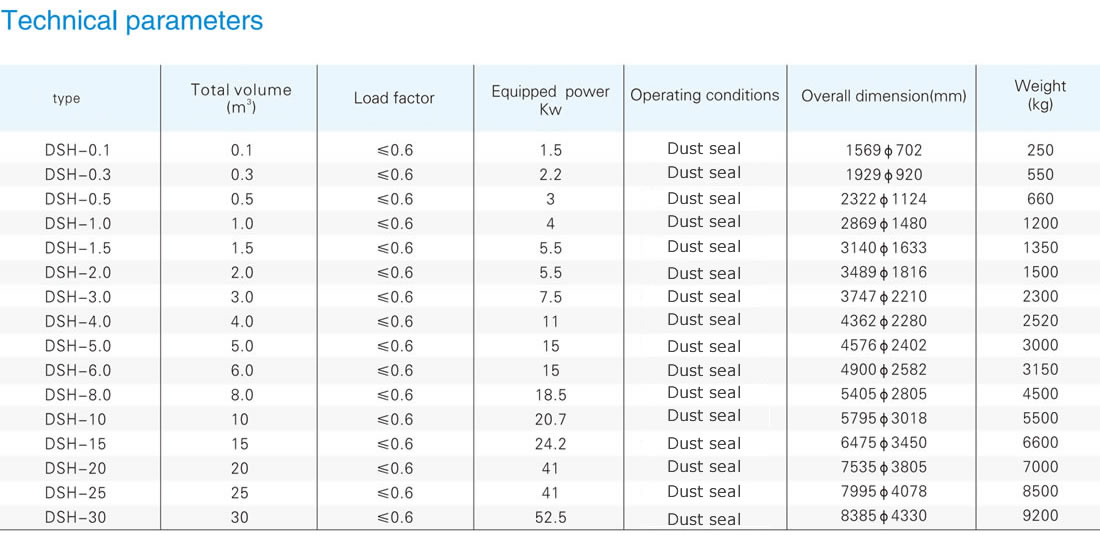Click the Equipped power Kw header

(550, 100)
